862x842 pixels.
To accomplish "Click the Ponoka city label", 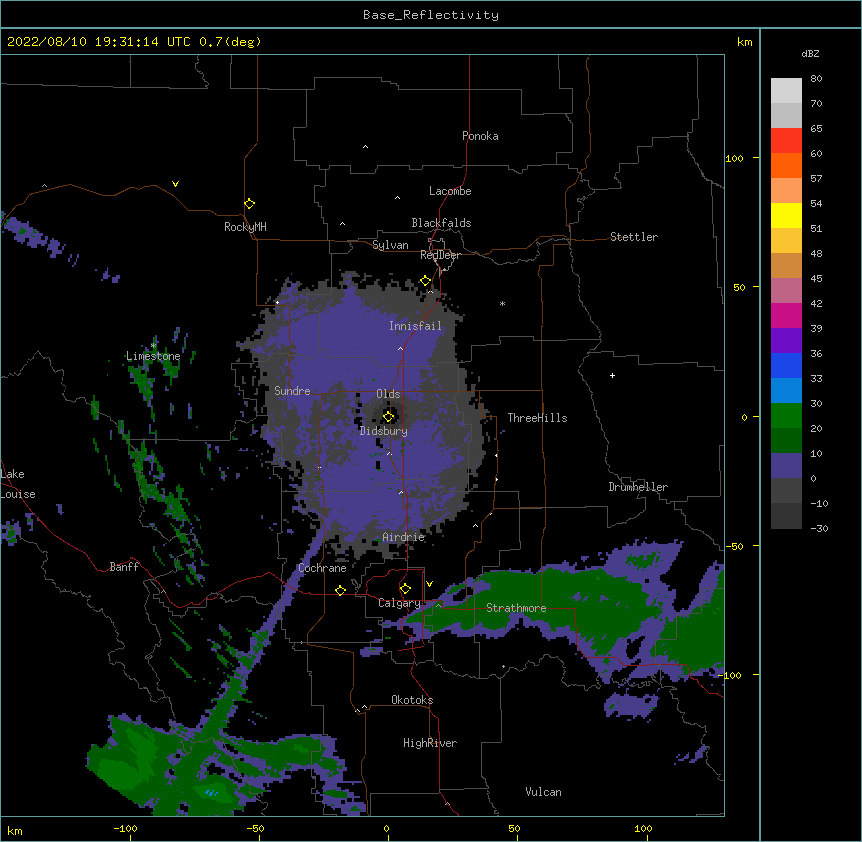I will point(480,136).
